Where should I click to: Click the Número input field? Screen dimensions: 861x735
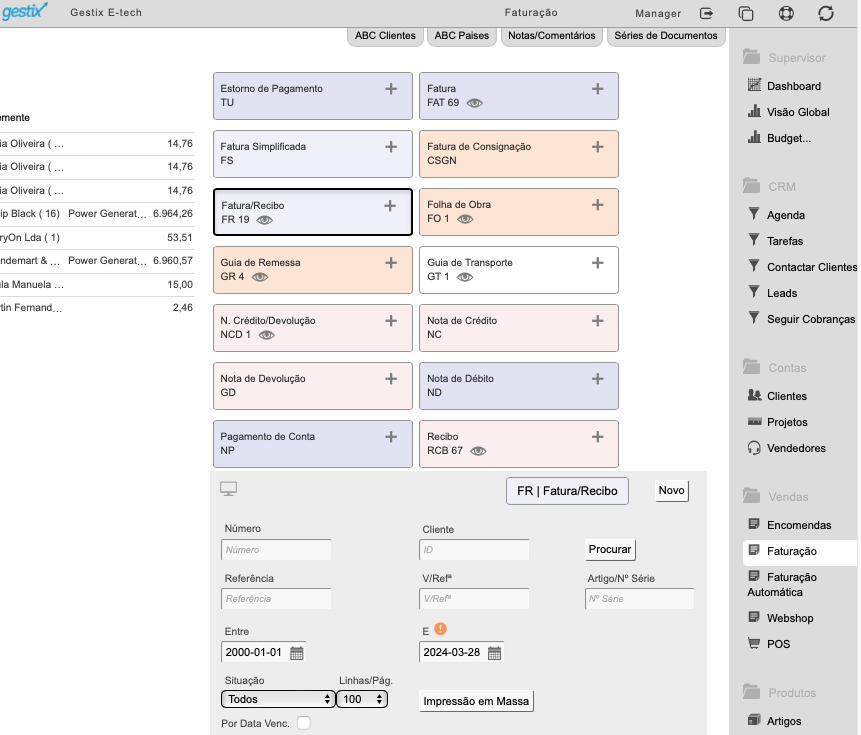click(276, 549)
